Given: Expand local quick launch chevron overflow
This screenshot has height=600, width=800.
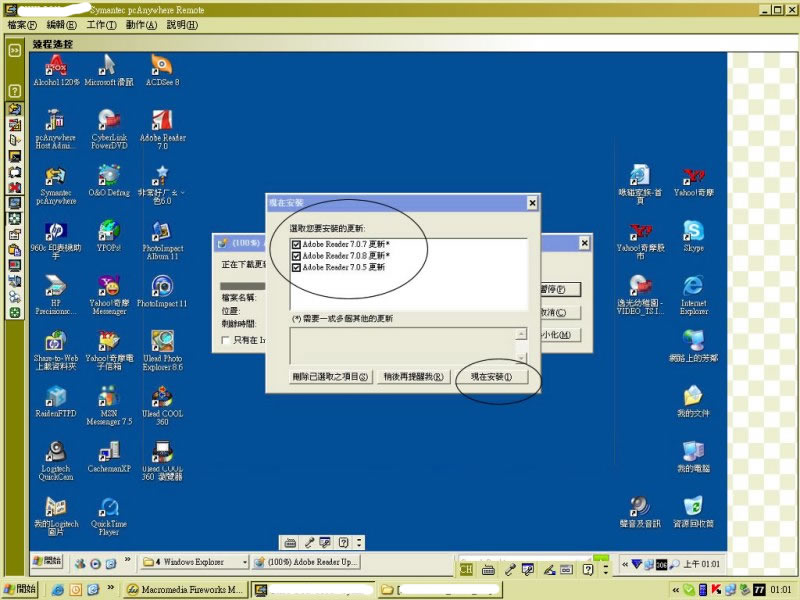Looking at the screenshot, I should point(110,587).
